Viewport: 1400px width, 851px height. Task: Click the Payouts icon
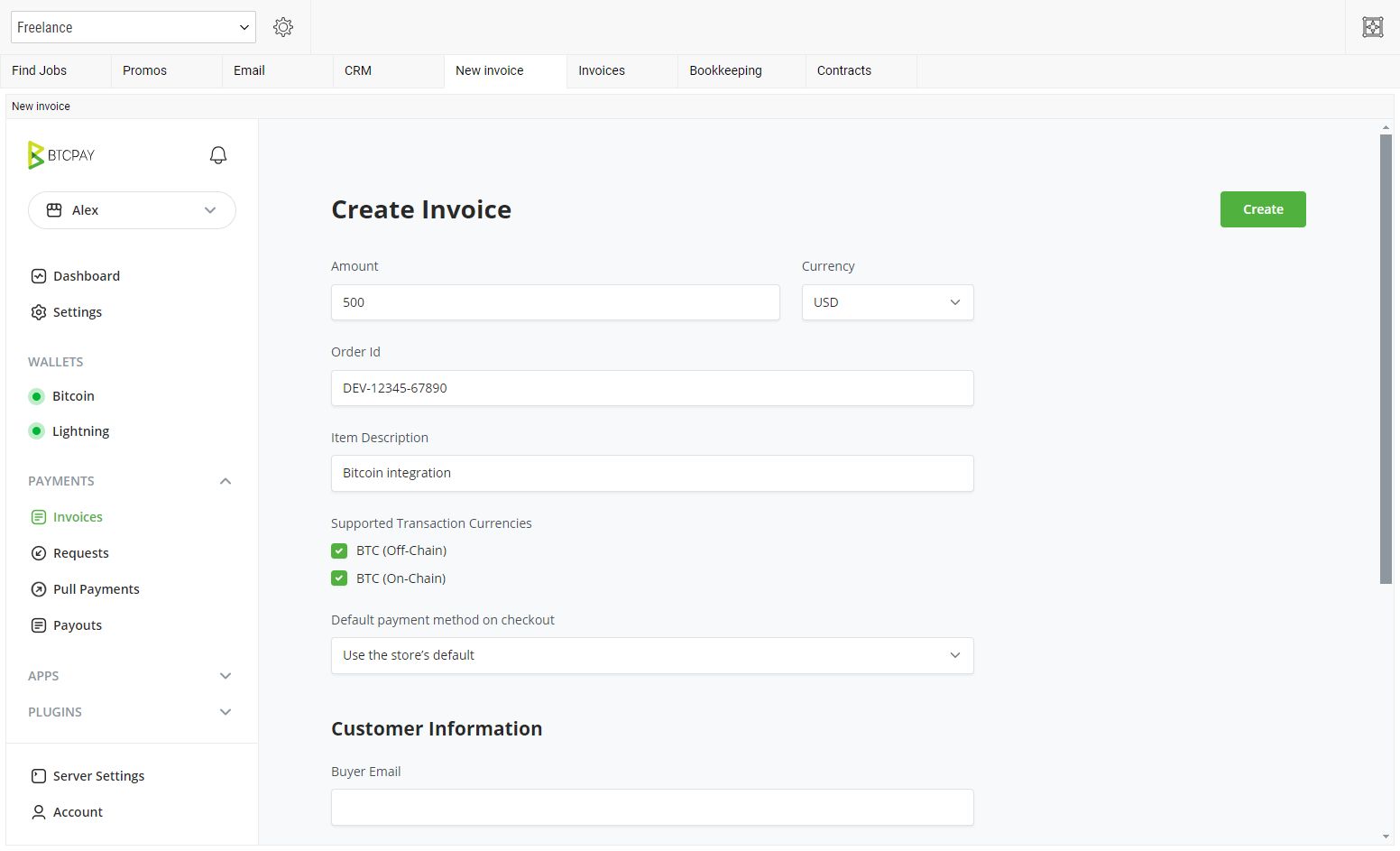tap(38, 624)
